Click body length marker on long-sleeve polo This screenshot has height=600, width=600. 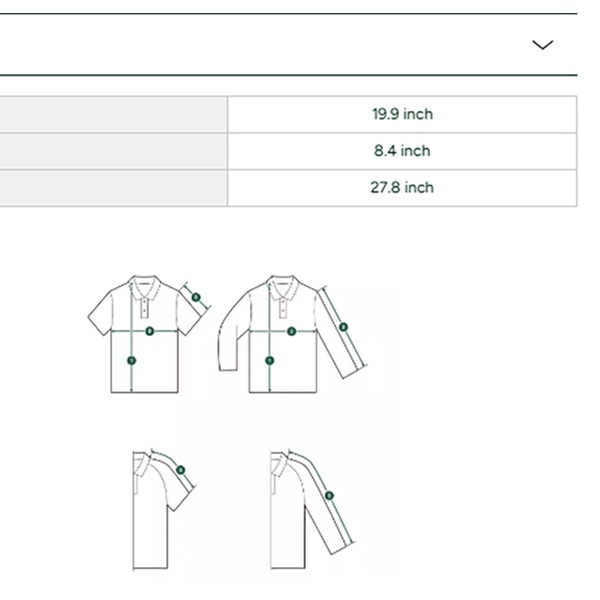pyautogui.click(x=269, y=360)
